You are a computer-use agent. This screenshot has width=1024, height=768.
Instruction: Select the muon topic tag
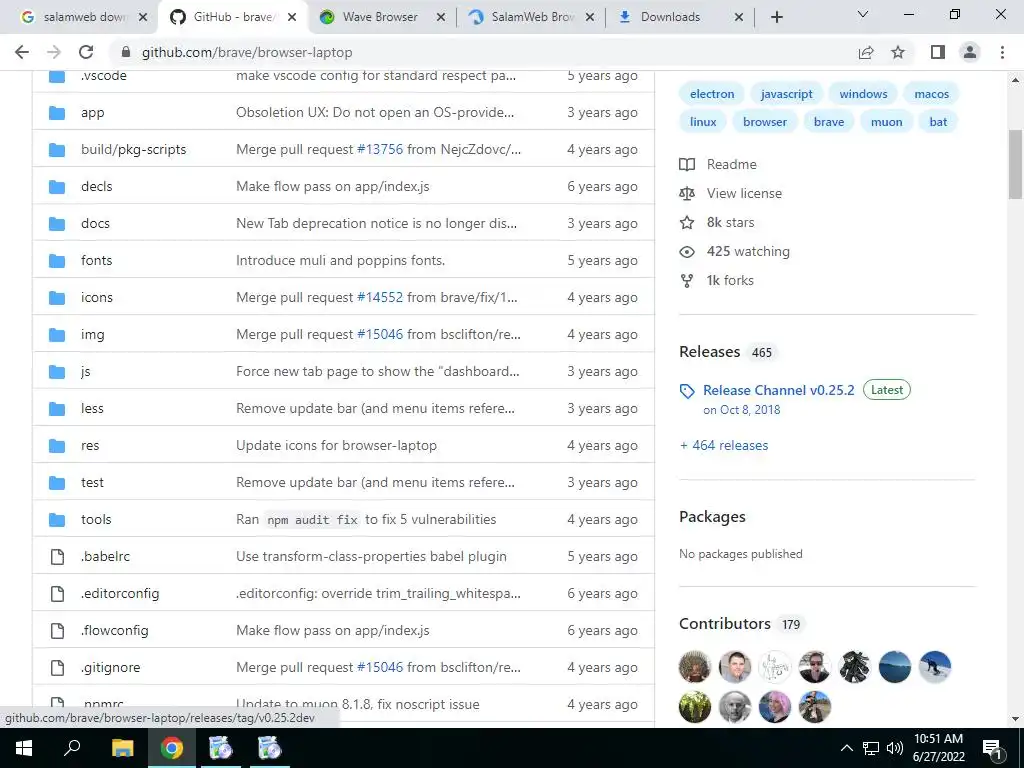886,122
